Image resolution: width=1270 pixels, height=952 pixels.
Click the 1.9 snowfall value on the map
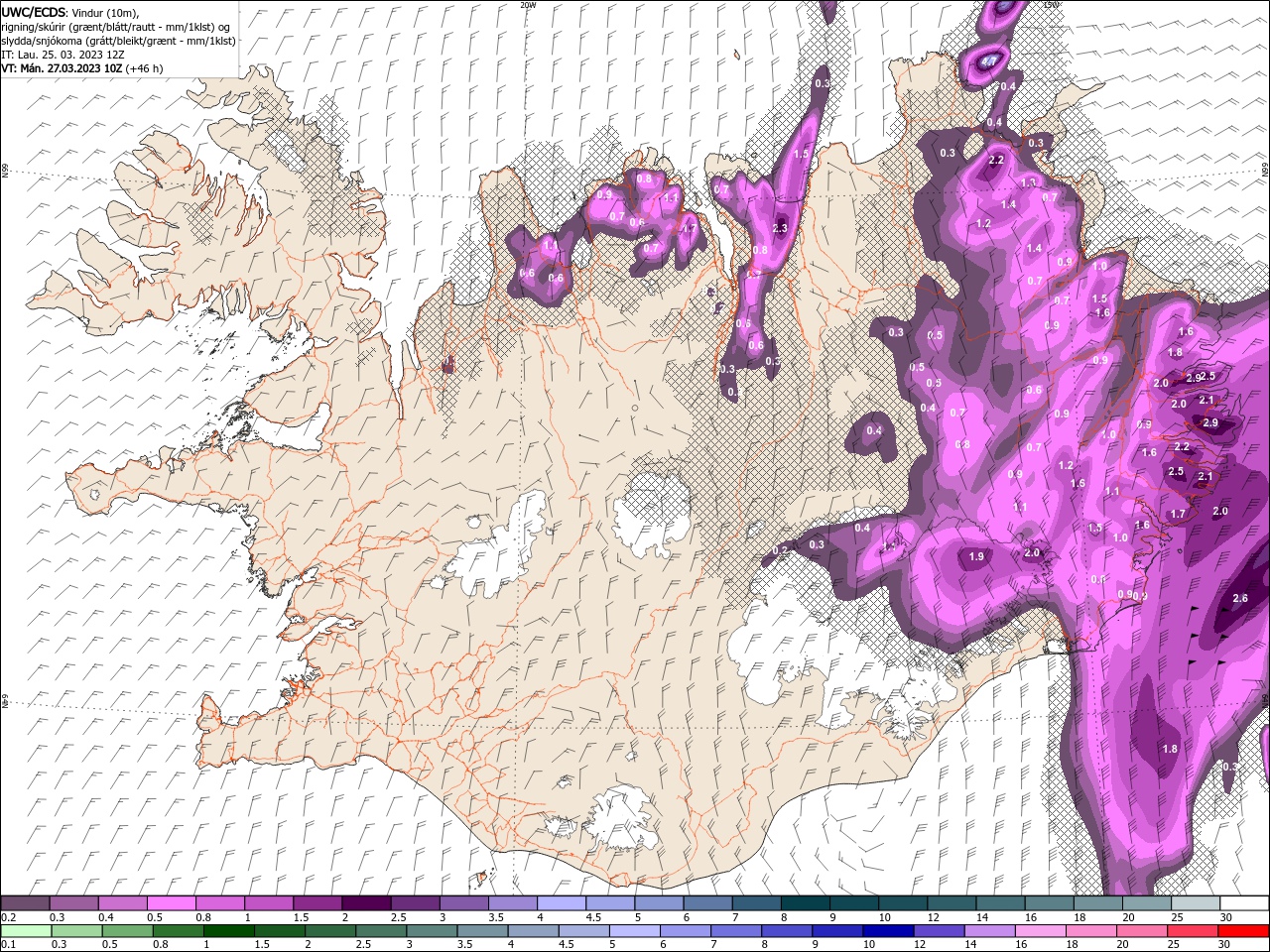pos(976,556)
